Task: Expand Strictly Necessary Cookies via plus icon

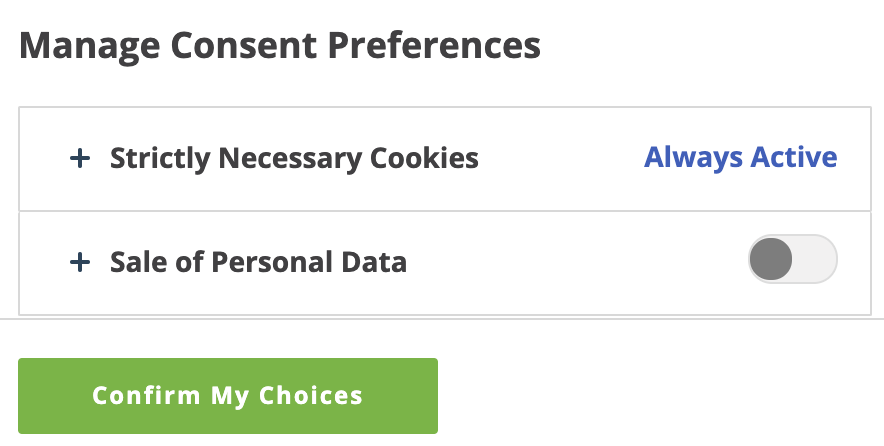Action: tap(79, 158)
